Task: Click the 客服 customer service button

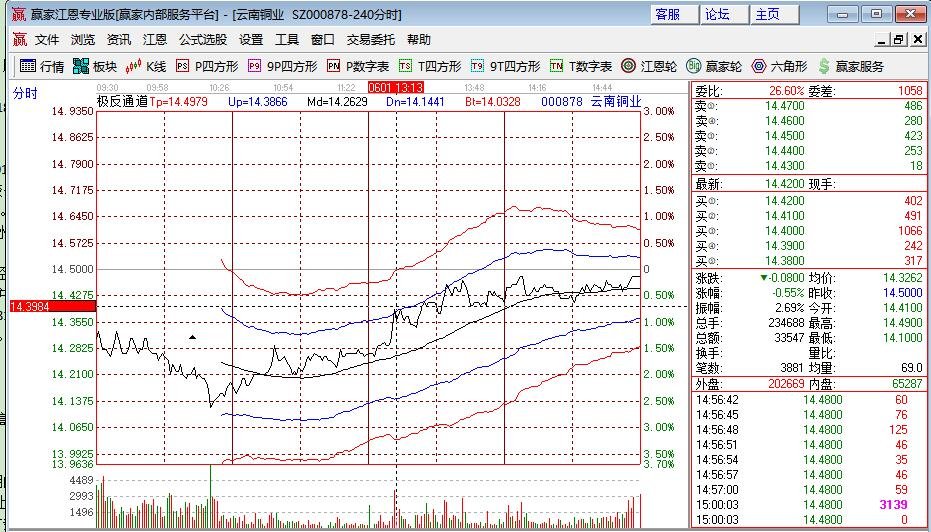Action: (x=674, y=14)
